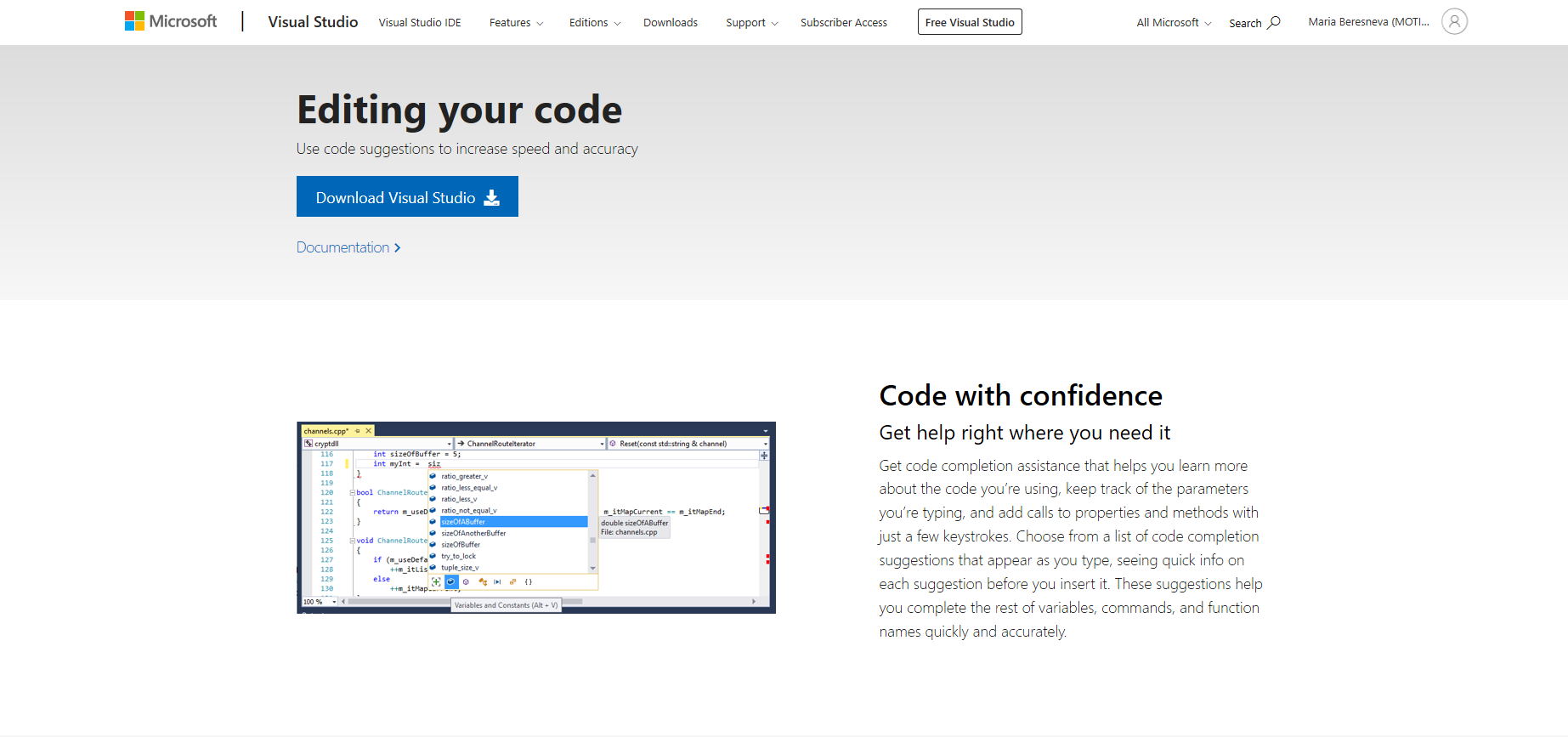Viewport: 1568px width, 737px height.
Task: Expand the All Microsoft dropdown
Action: click(x=1174, y=23)
